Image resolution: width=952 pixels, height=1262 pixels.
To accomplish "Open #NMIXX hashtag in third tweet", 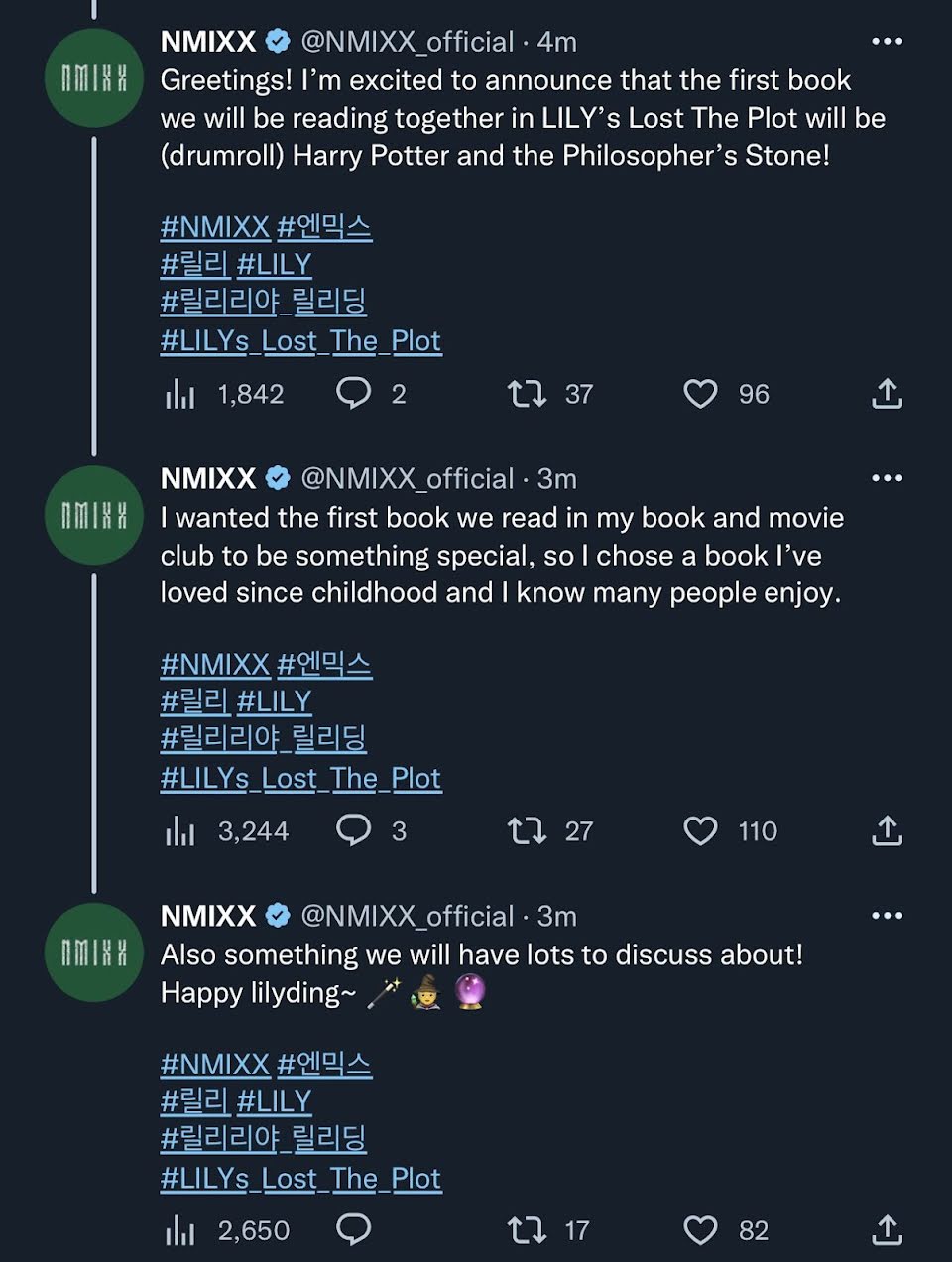I will coord(215,1065).
